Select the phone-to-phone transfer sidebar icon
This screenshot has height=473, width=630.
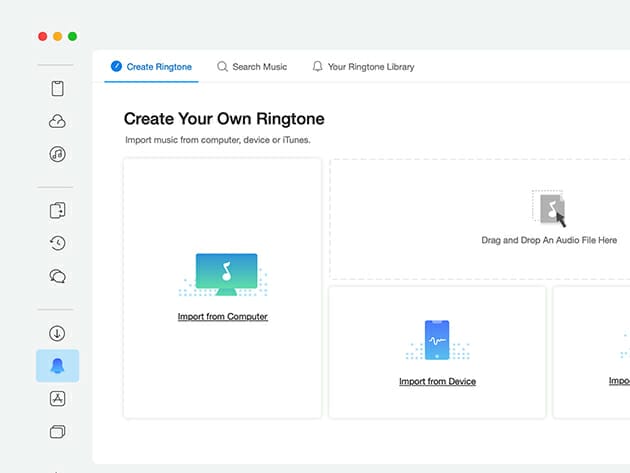[x=57, y=210]
